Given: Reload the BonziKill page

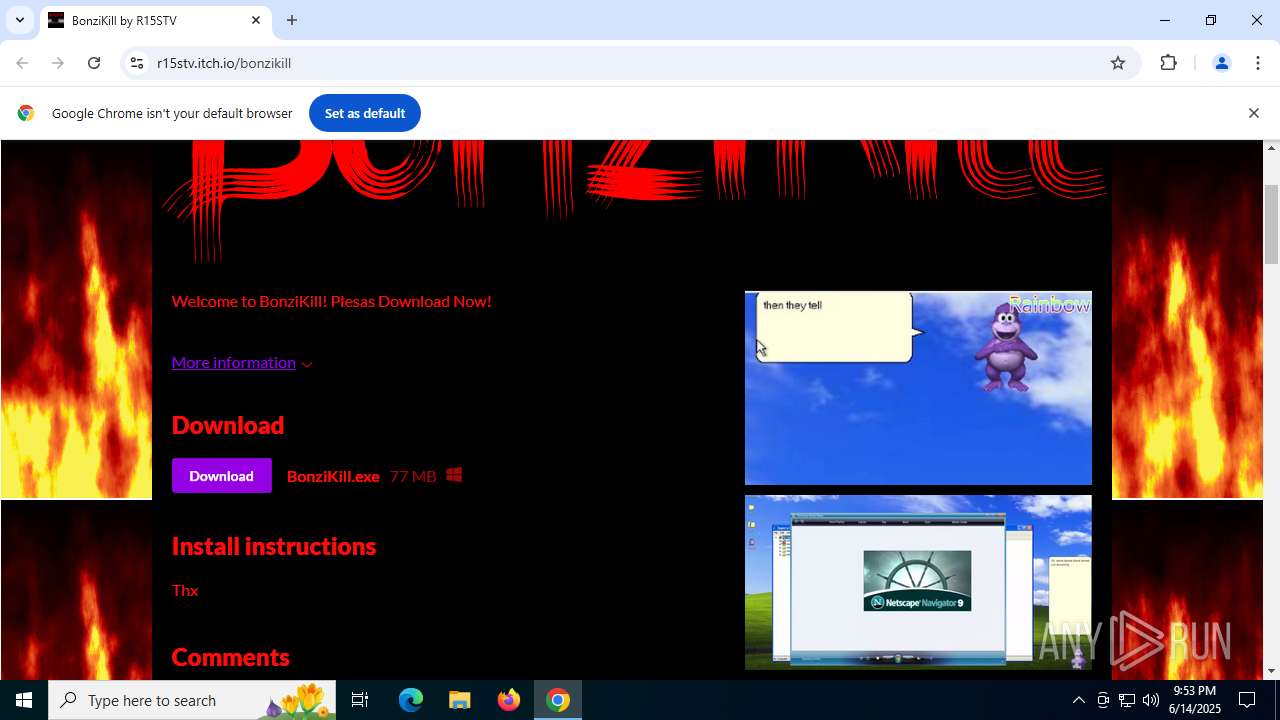Looking at the screenshot, I should 94,63.
